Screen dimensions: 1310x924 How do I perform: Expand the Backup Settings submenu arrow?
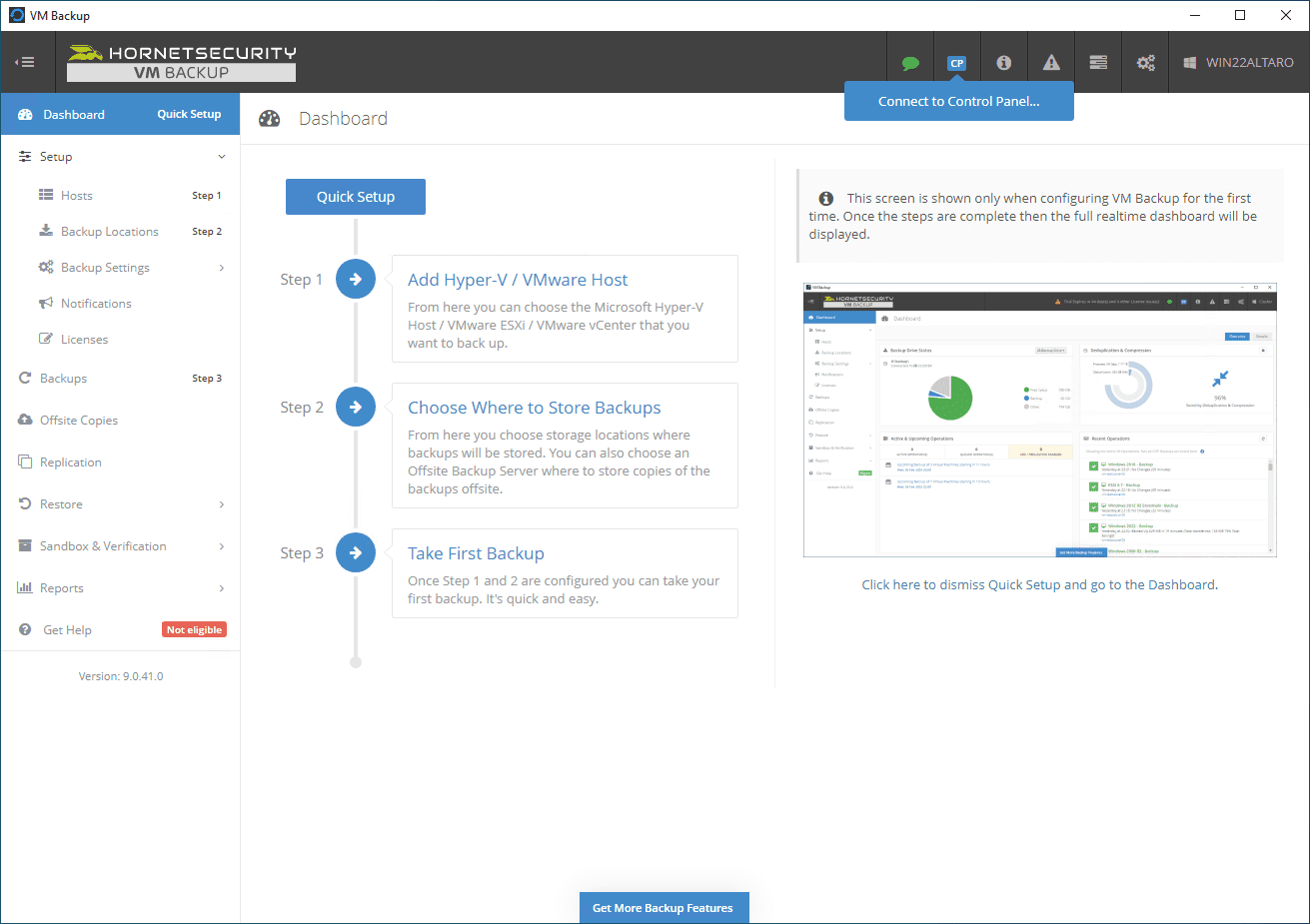click(222, 268)
